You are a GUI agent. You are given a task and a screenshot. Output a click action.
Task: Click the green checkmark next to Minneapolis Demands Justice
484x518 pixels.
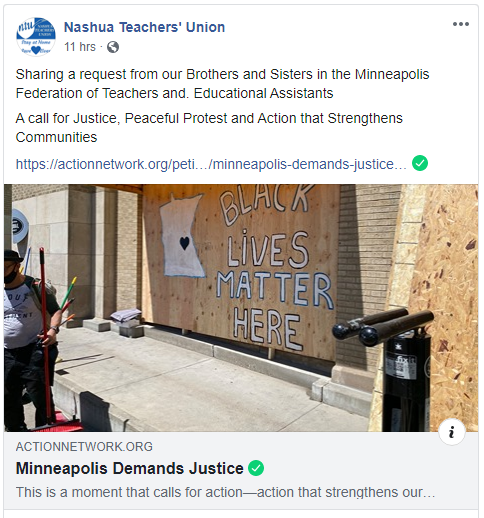click(256, 468)
